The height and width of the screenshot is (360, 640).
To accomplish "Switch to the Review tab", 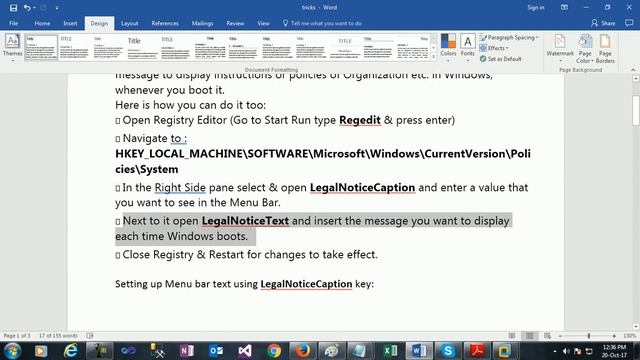I will [235, 23].
